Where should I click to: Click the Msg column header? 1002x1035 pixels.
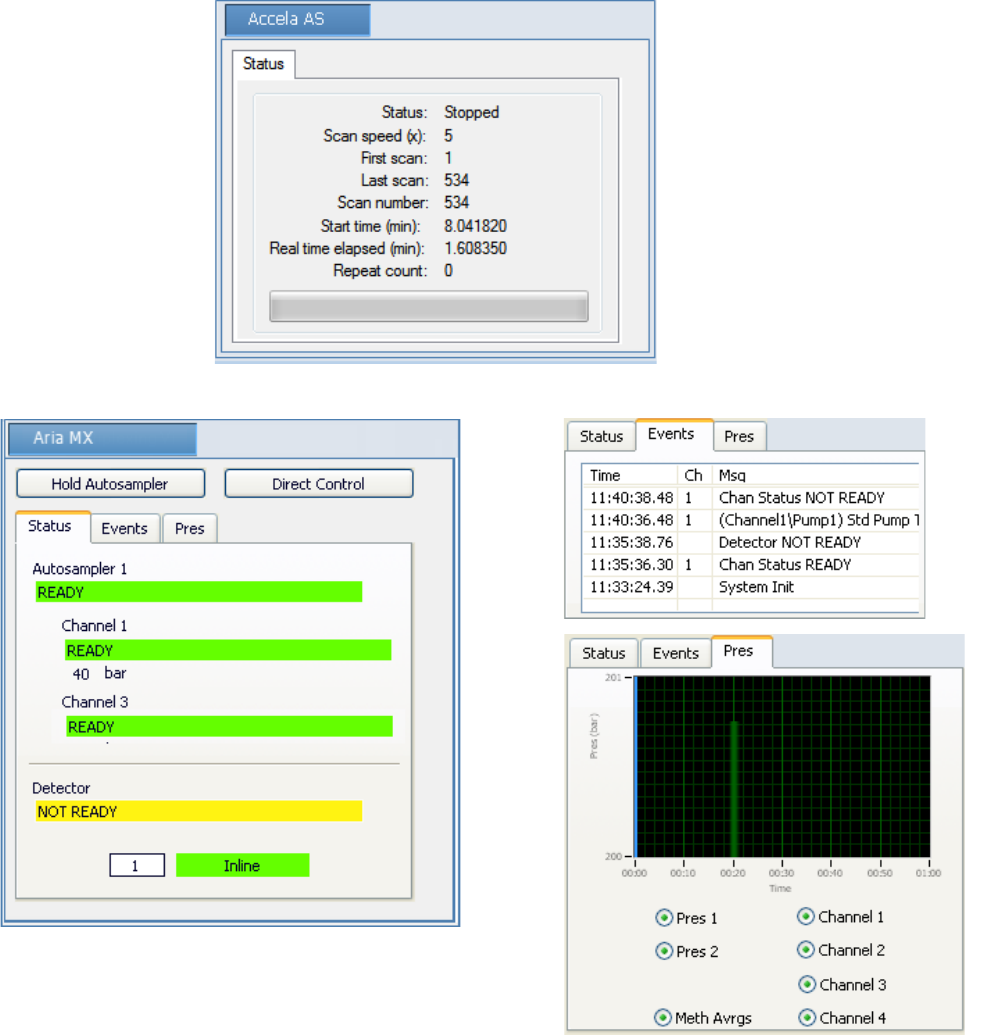[x=816, y=475]
